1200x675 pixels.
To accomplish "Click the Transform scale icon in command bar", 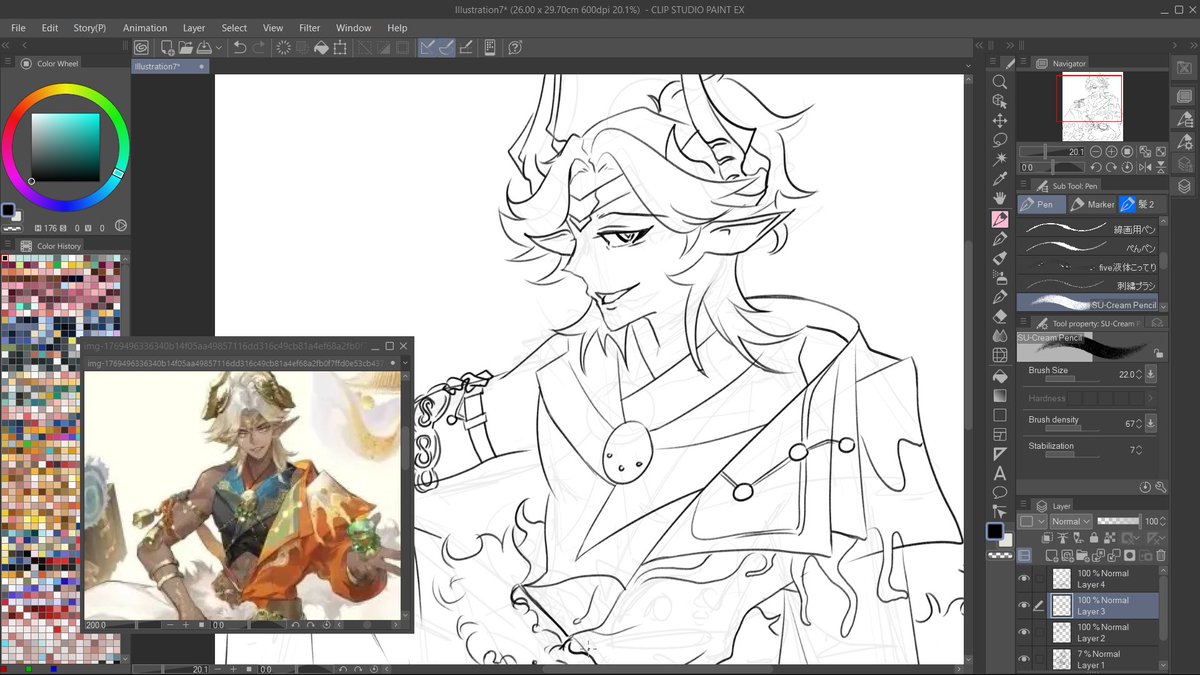I will coord(340,47).
